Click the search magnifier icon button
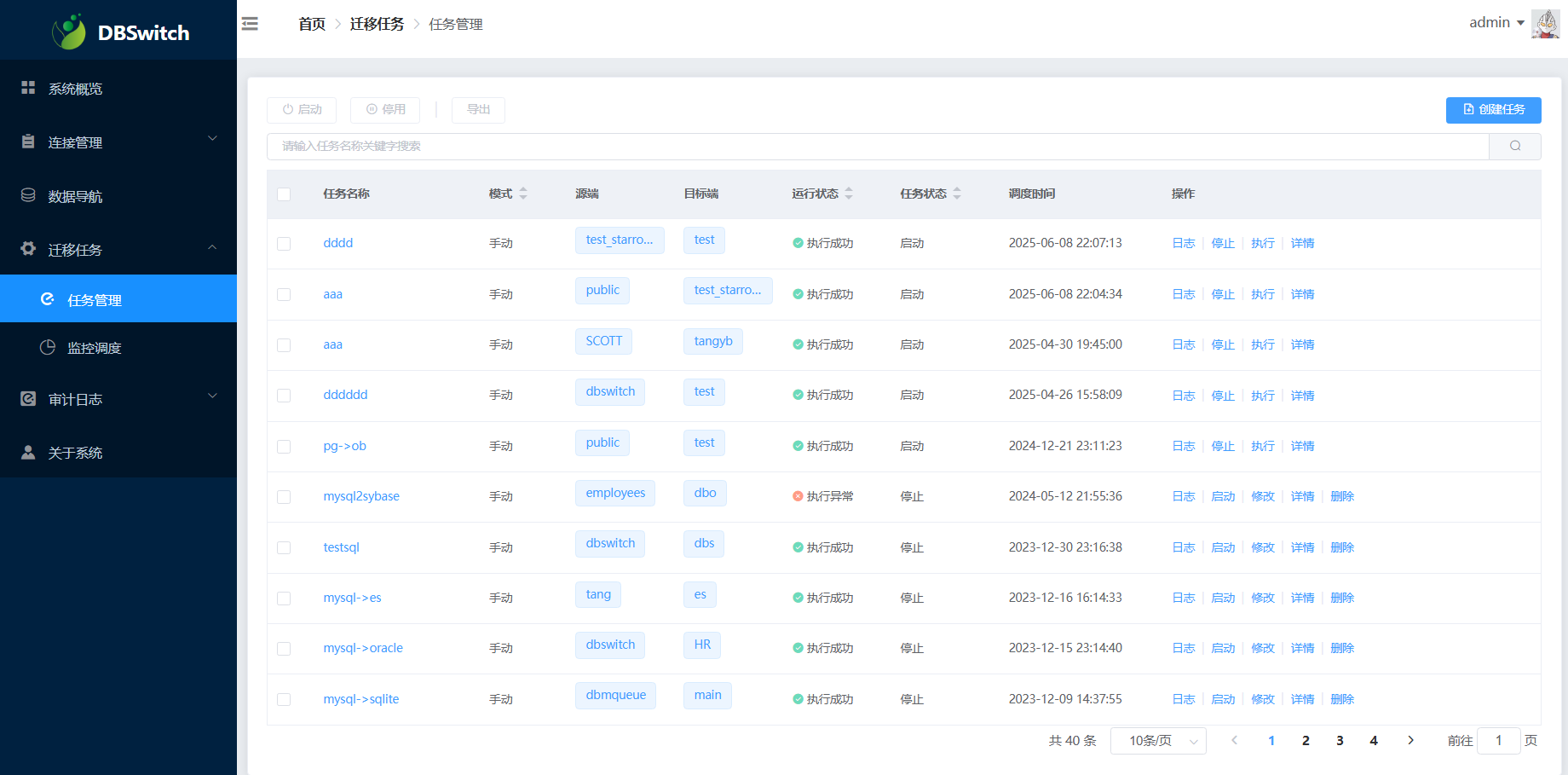 tap(1514, 146)
